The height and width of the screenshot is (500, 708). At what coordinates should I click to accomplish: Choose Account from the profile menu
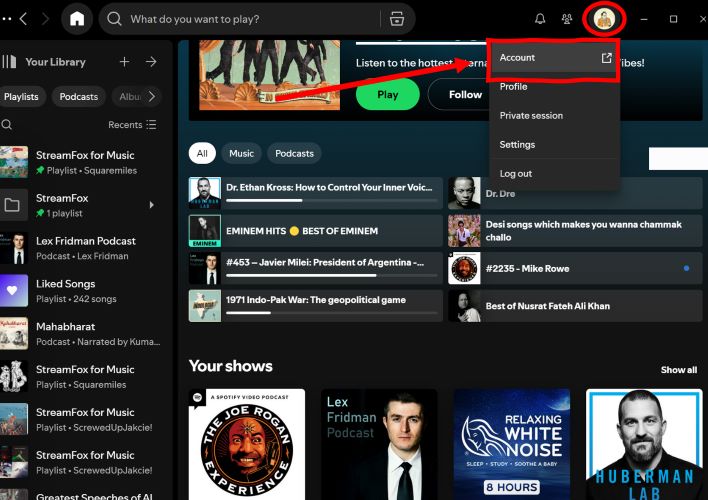tap(554, 58)
